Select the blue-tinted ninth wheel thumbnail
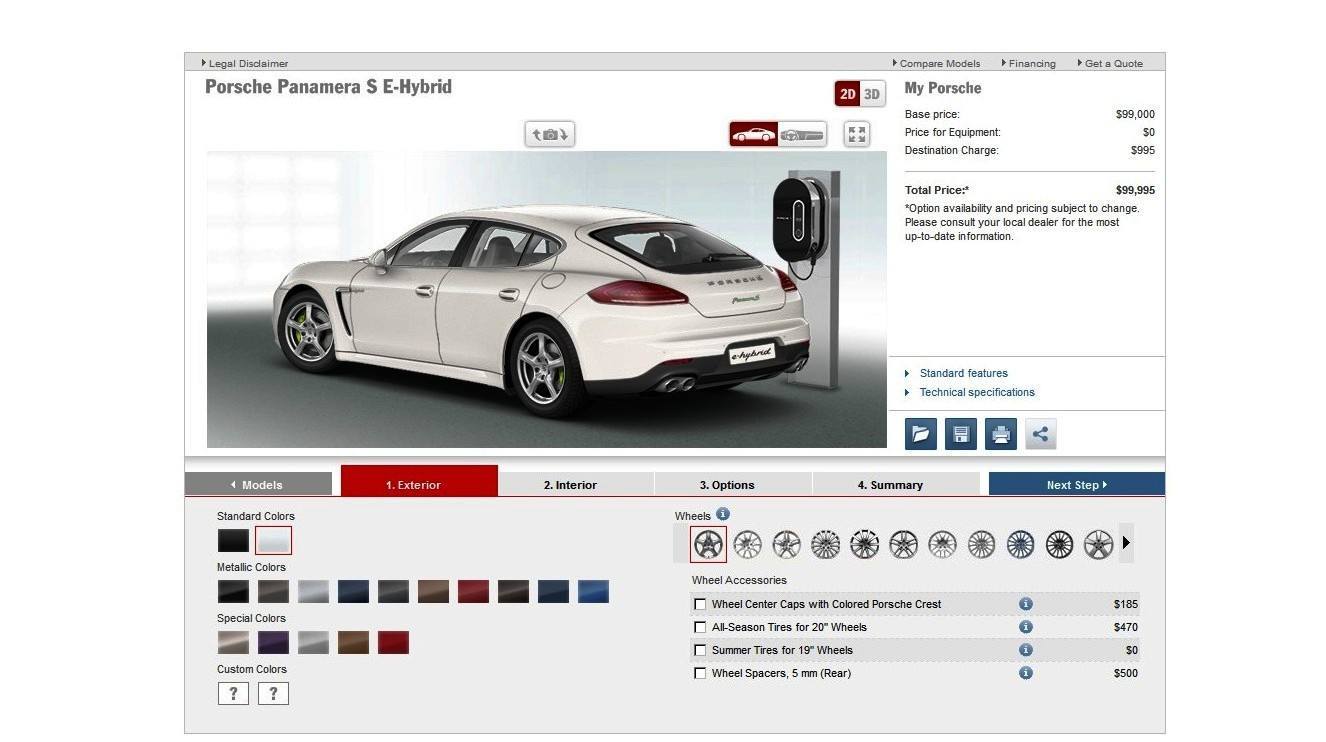The height and width of the screenshot is (742, 1326). pyautogui.click(x=1020, y=544)
